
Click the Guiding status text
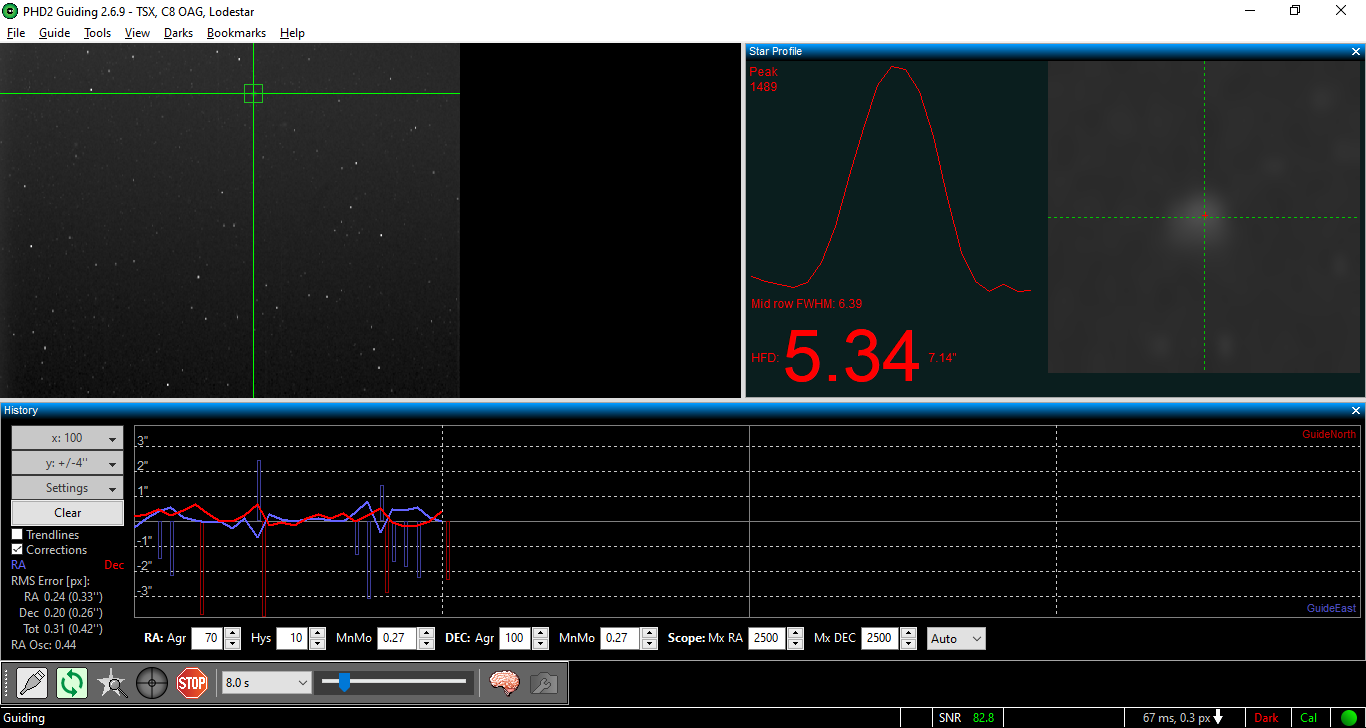pos(25,718)
